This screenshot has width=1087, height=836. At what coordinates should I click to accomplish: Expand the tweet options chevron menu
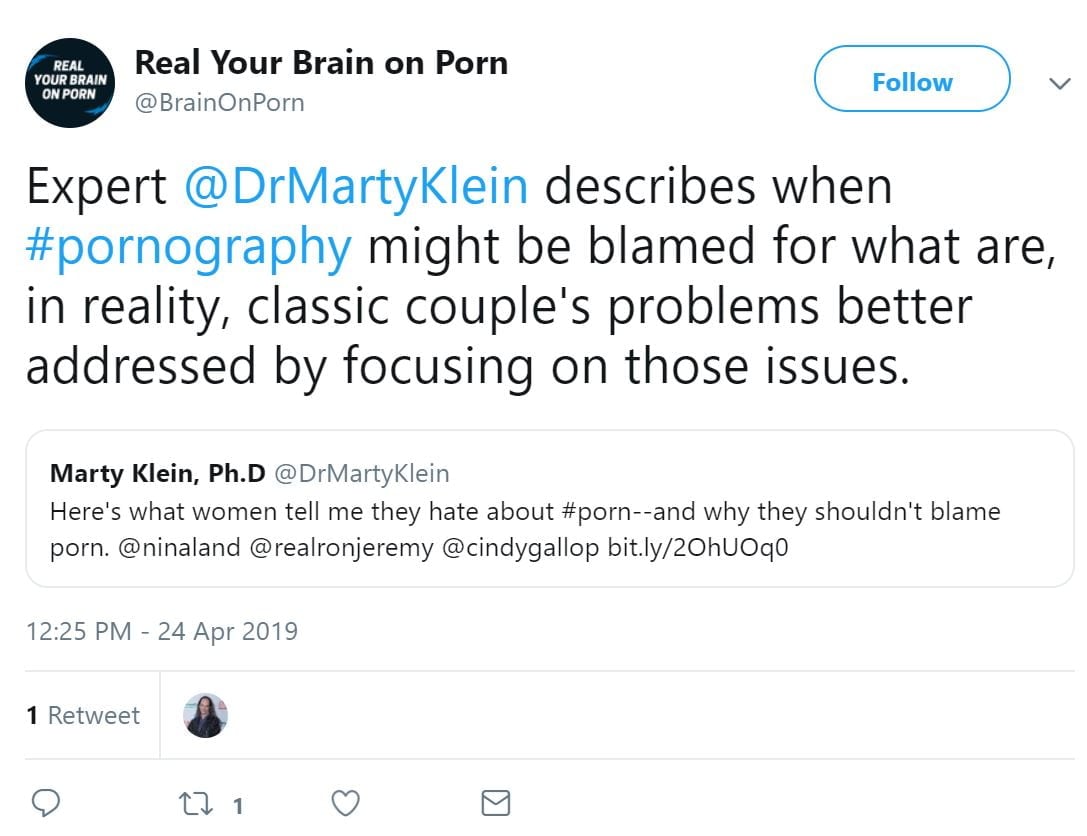click(1059, 84)
